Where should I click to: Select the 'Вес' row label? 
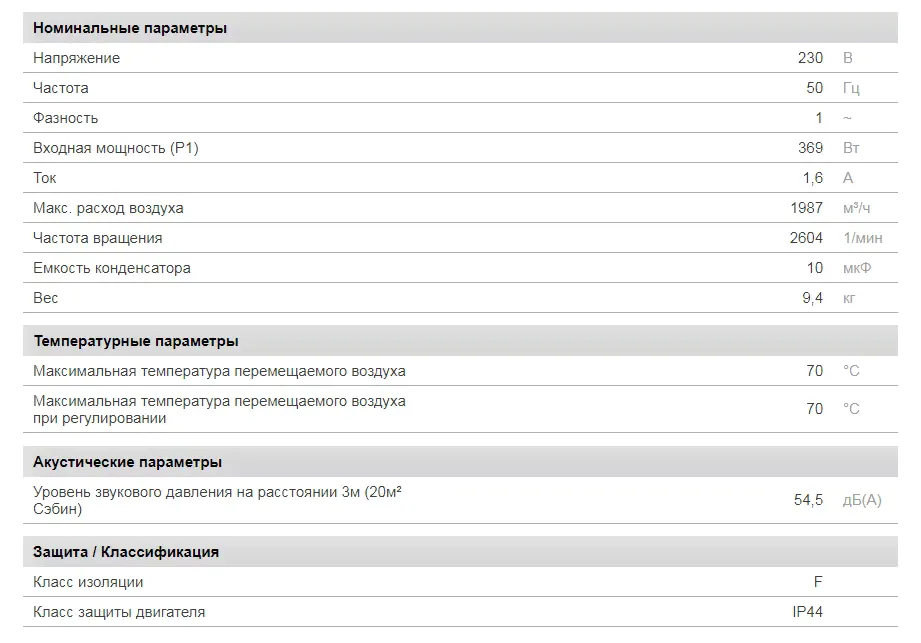[x=46, y=298]
